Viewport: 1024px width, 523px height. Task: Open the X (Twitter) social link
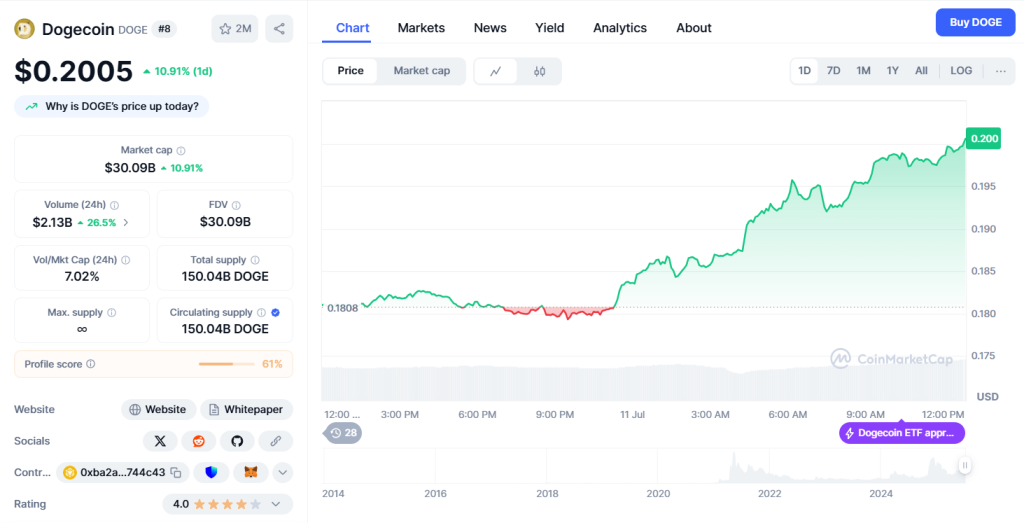click(160, 441)
